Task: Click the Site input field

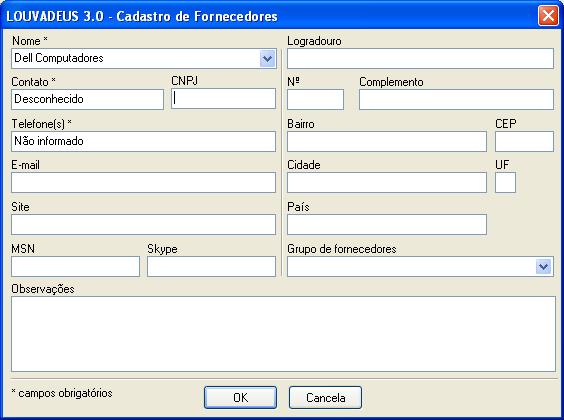Action: pos(144,225)
